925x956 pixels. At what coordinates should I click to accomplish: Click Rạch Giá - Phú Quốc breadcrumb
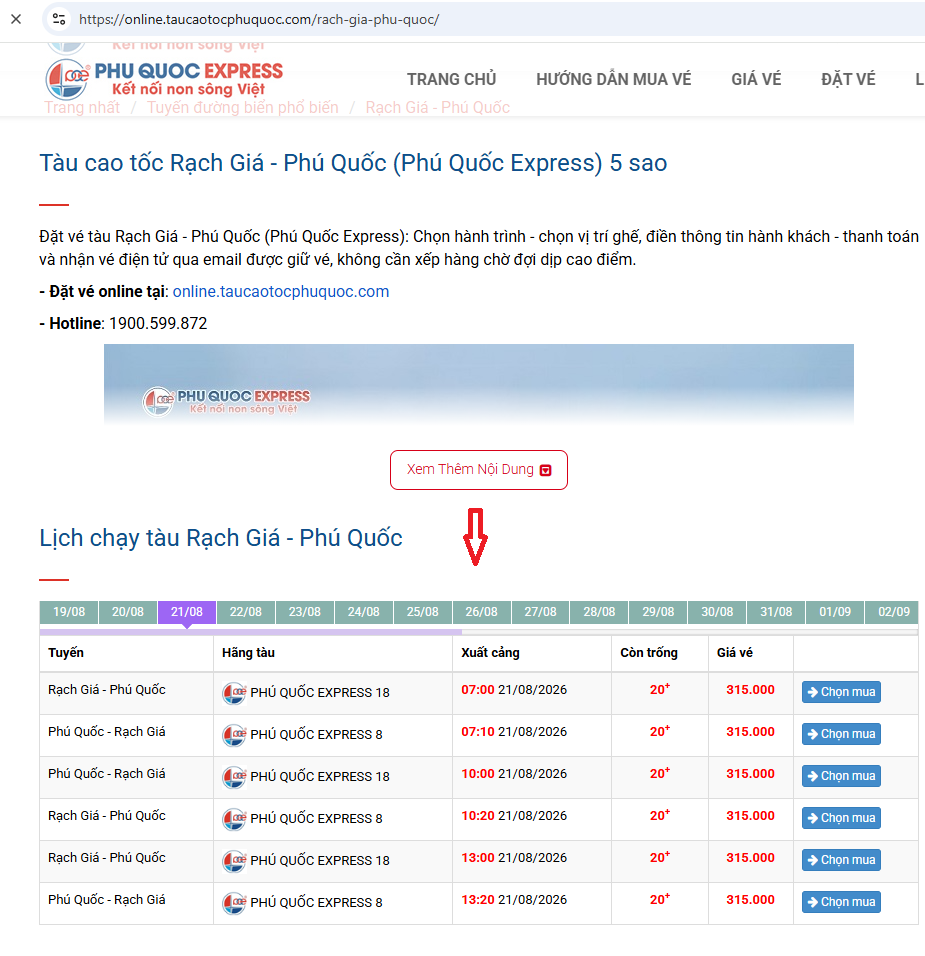click(x=438, y=107)
